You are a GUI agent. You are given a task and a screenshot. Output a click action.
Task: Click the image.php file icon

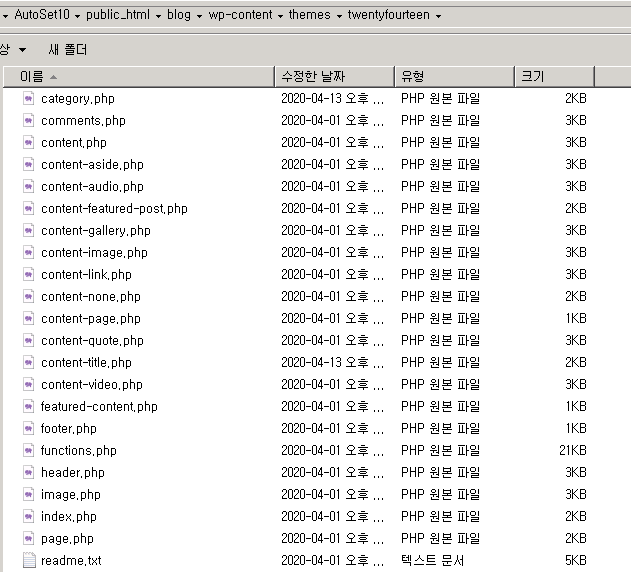[x=29, y=495]
